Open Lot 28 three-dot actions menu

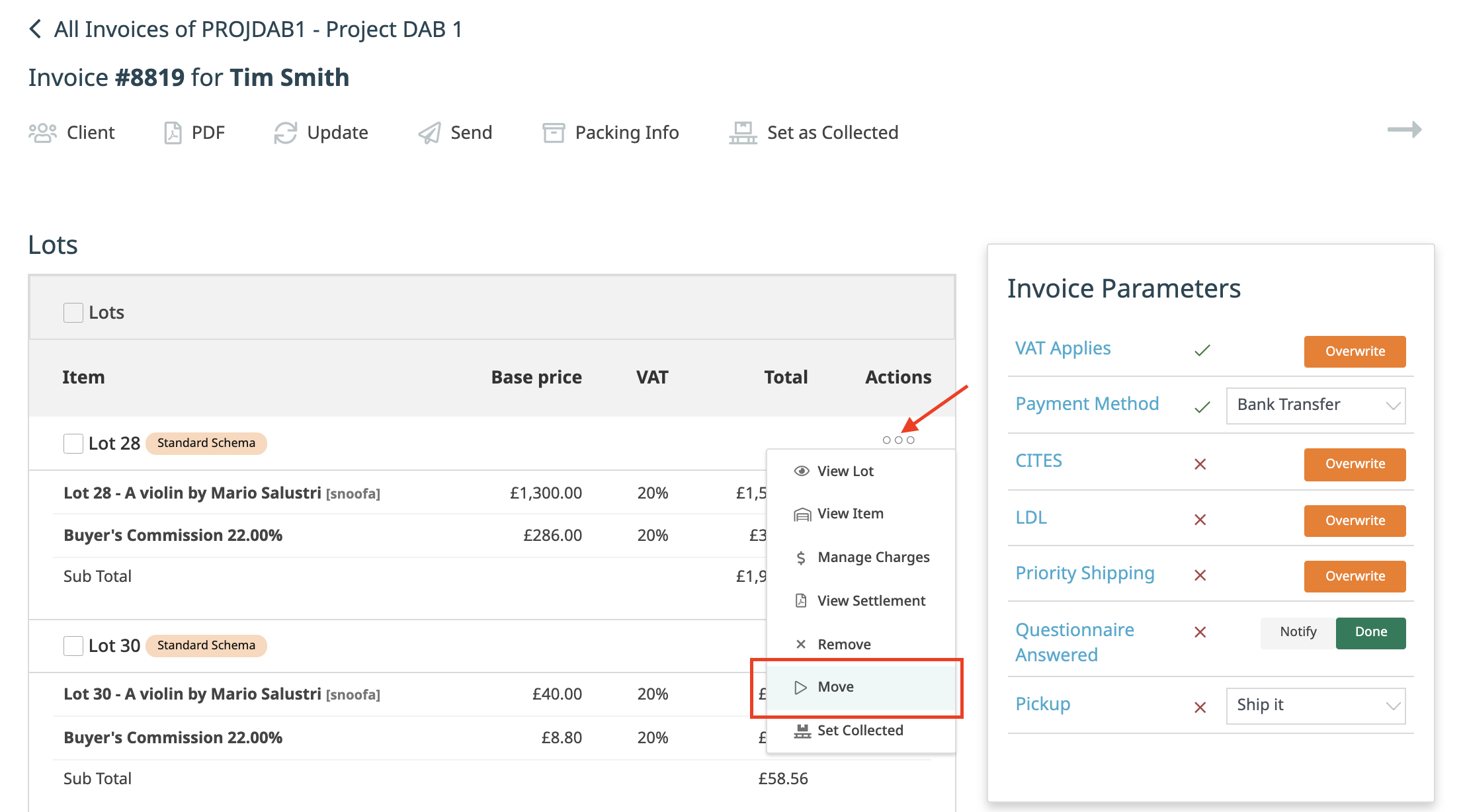pyautogui.click(x=898, y=440)
